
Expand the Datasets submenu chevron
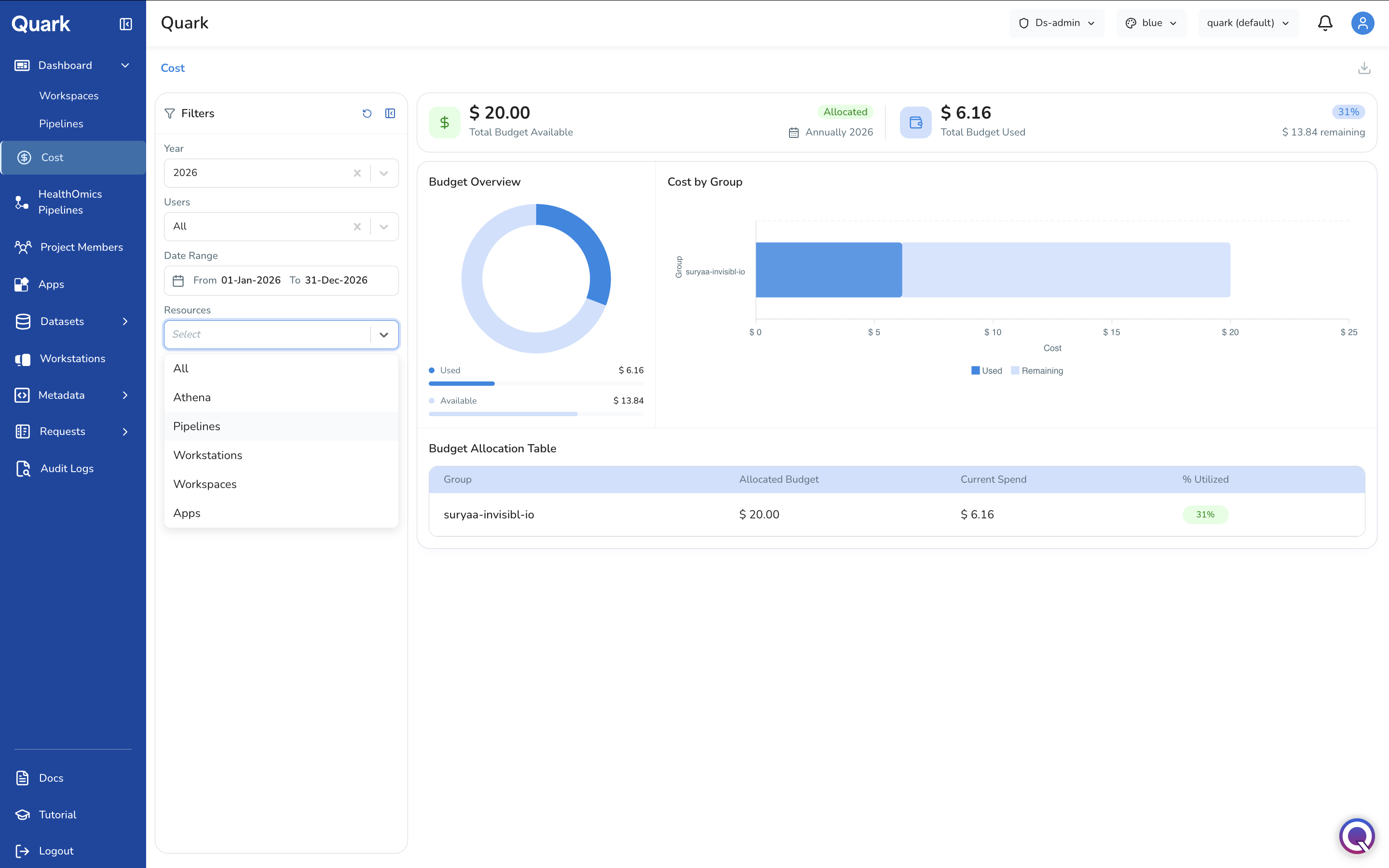click(125, 322)
